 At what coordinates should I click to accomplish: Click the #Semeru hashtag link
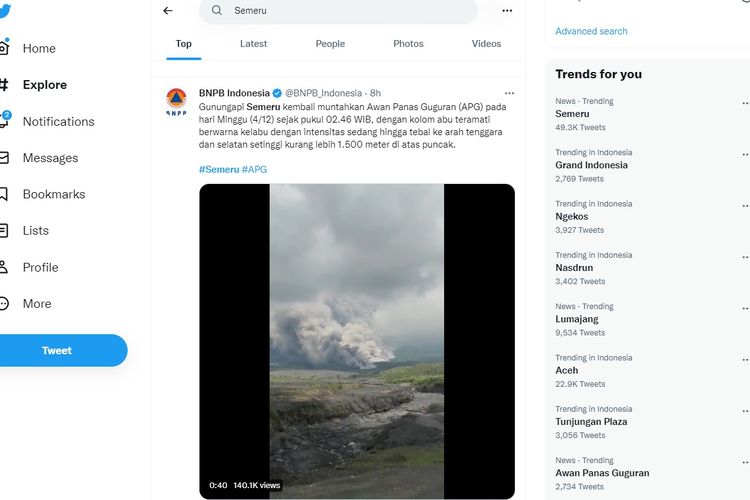pyautogui.click(x=219, y=169)
